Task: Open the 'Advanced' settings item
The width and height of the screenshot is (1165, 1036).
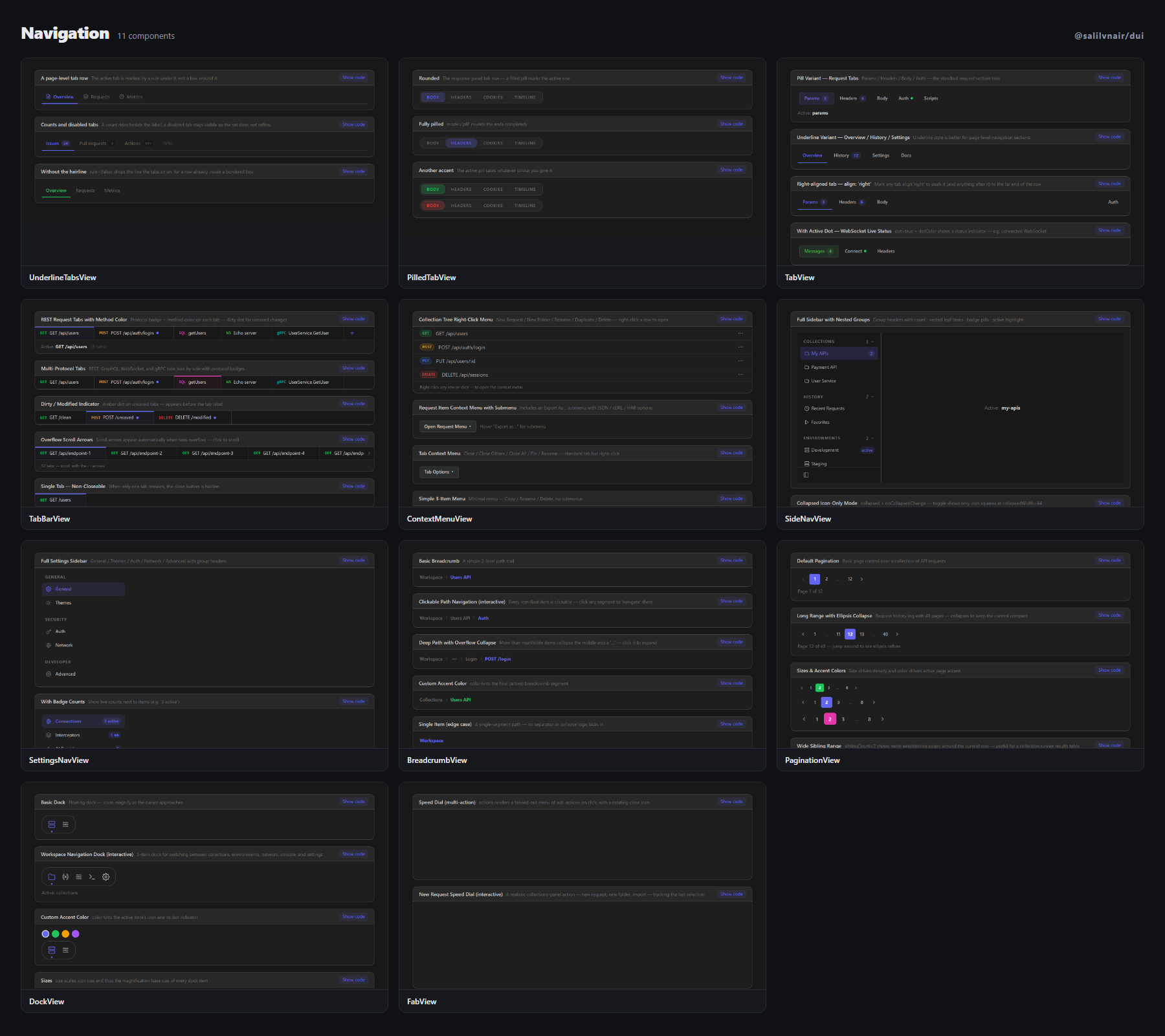Action: coord(83,674)
